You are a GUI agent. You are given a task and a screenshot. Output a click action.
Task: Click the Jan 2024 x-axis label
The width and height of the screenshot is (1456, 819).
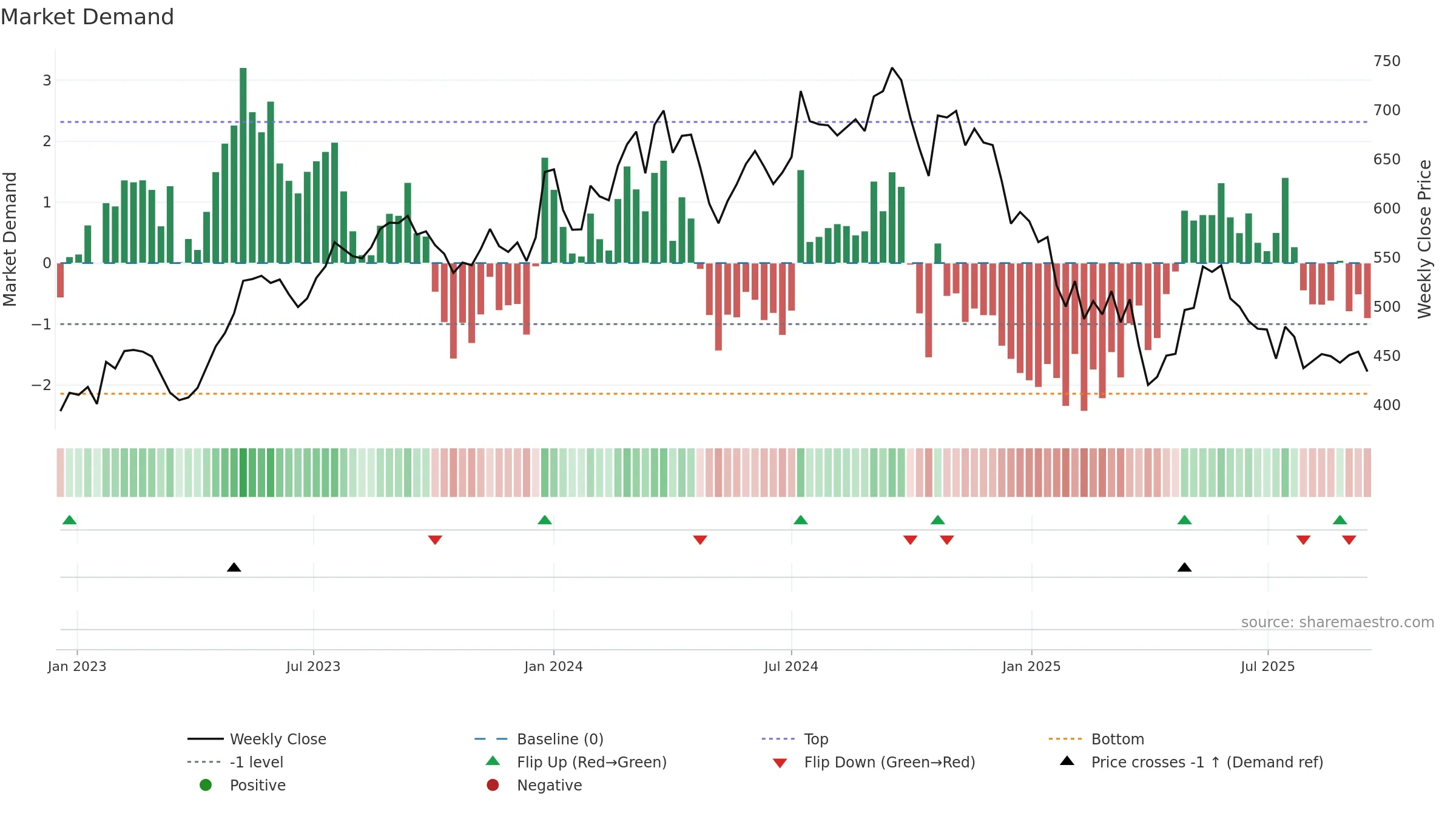[553, 667]
